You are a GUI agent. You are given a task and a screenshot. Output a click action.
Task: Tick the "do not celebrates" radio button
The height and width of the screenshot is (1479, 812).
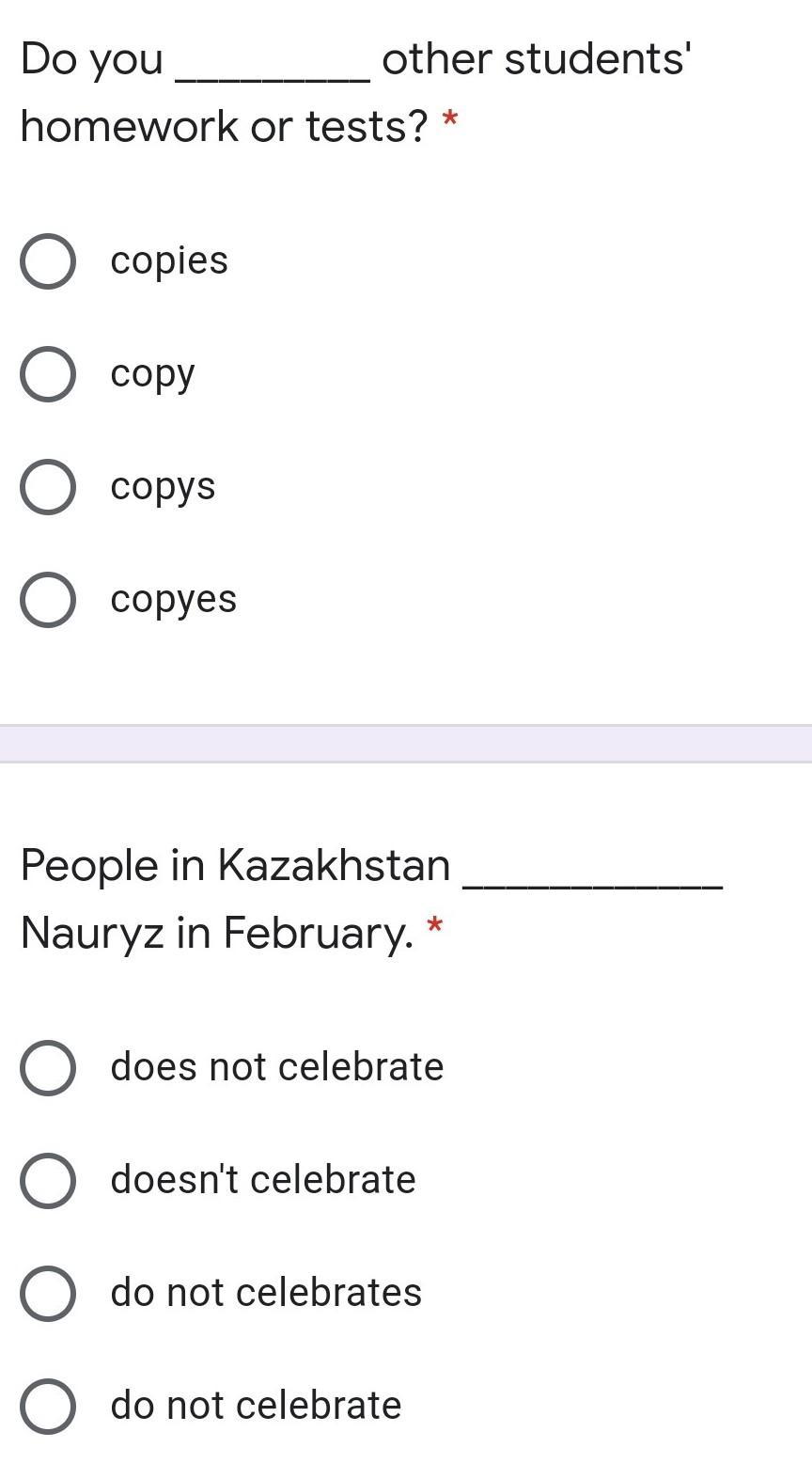pyautogui.click(x=48, y=1294)
